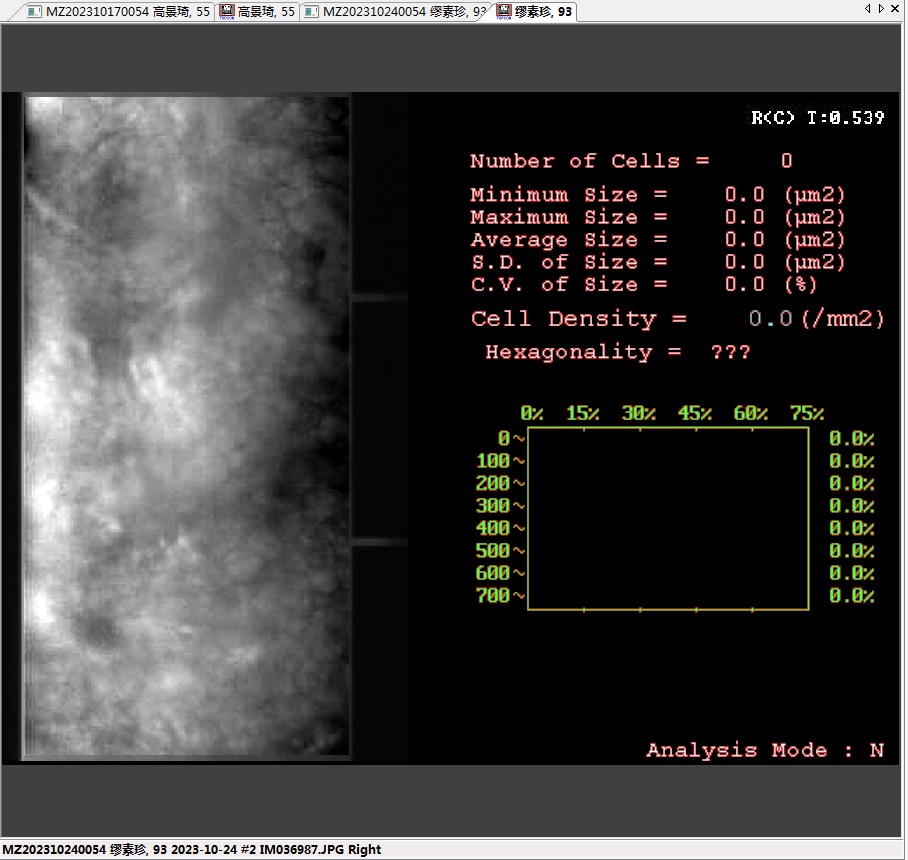
Task: Switch to the MZ202310170054 高景琦 tab
Action: (x=128, y=12)
